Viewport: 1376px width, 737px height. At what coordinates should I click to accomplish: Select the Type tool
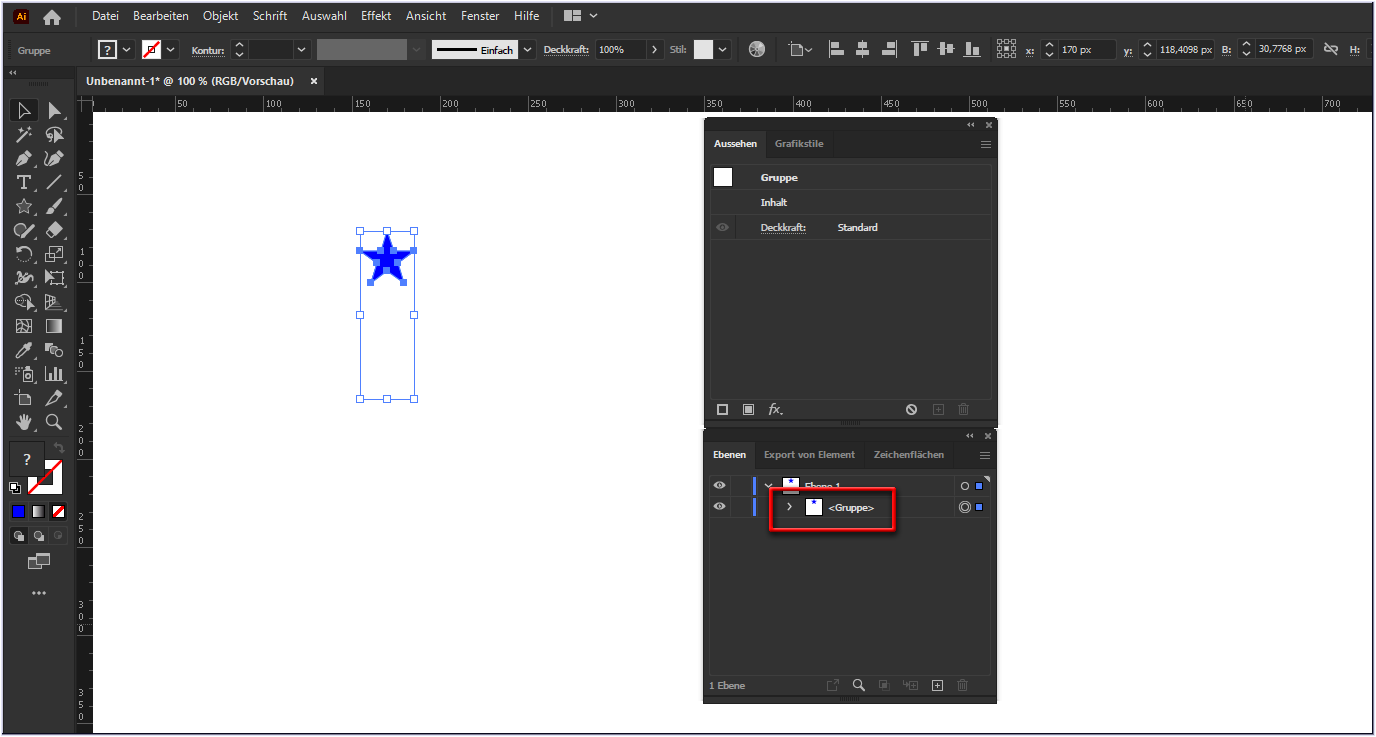pyautogui.click(x=22, y=182)
